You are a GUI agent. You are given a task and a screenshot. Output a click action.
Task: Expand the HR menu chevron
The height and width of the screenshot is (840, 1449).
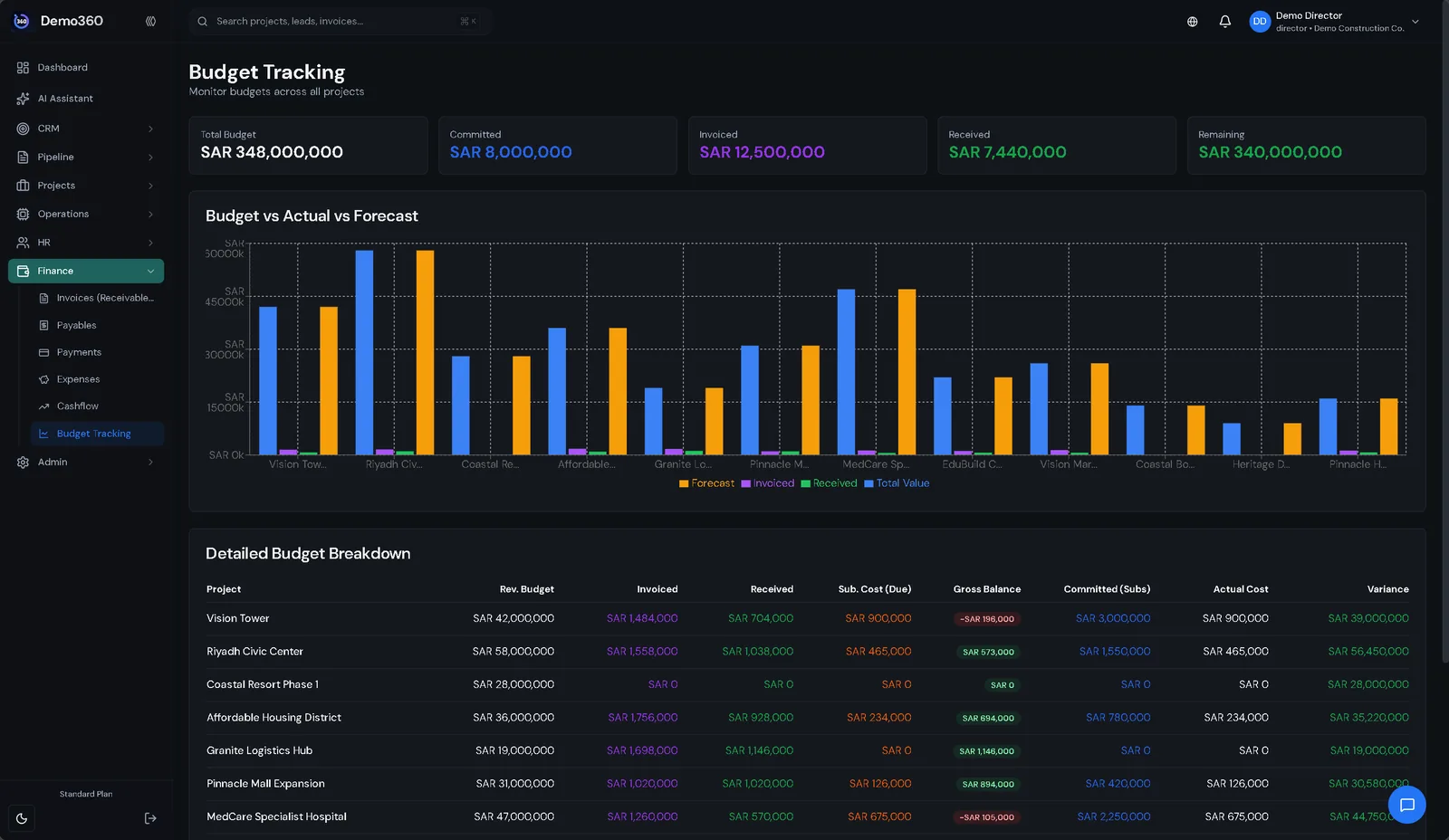[150, 243]
